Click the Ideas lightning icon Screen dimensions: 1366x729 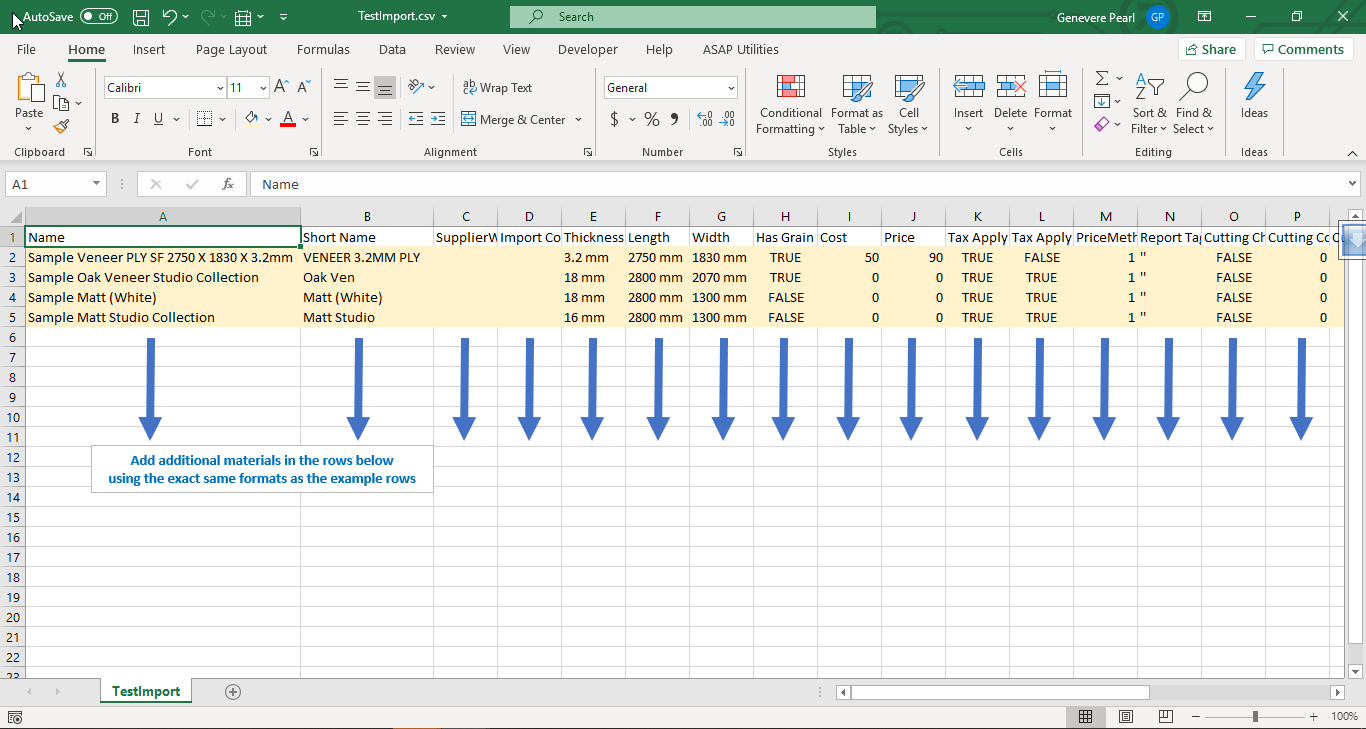pos(1254,88)
